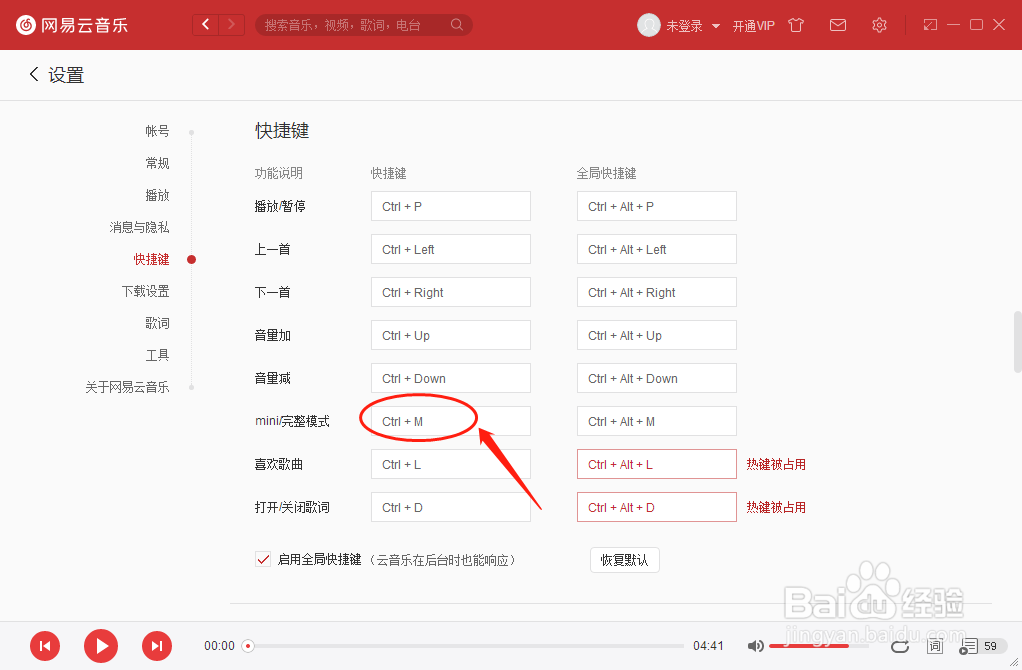Open the lyrics 词 icon
This screenshot has width=1022, height=670.
click(x=935, y=646)
